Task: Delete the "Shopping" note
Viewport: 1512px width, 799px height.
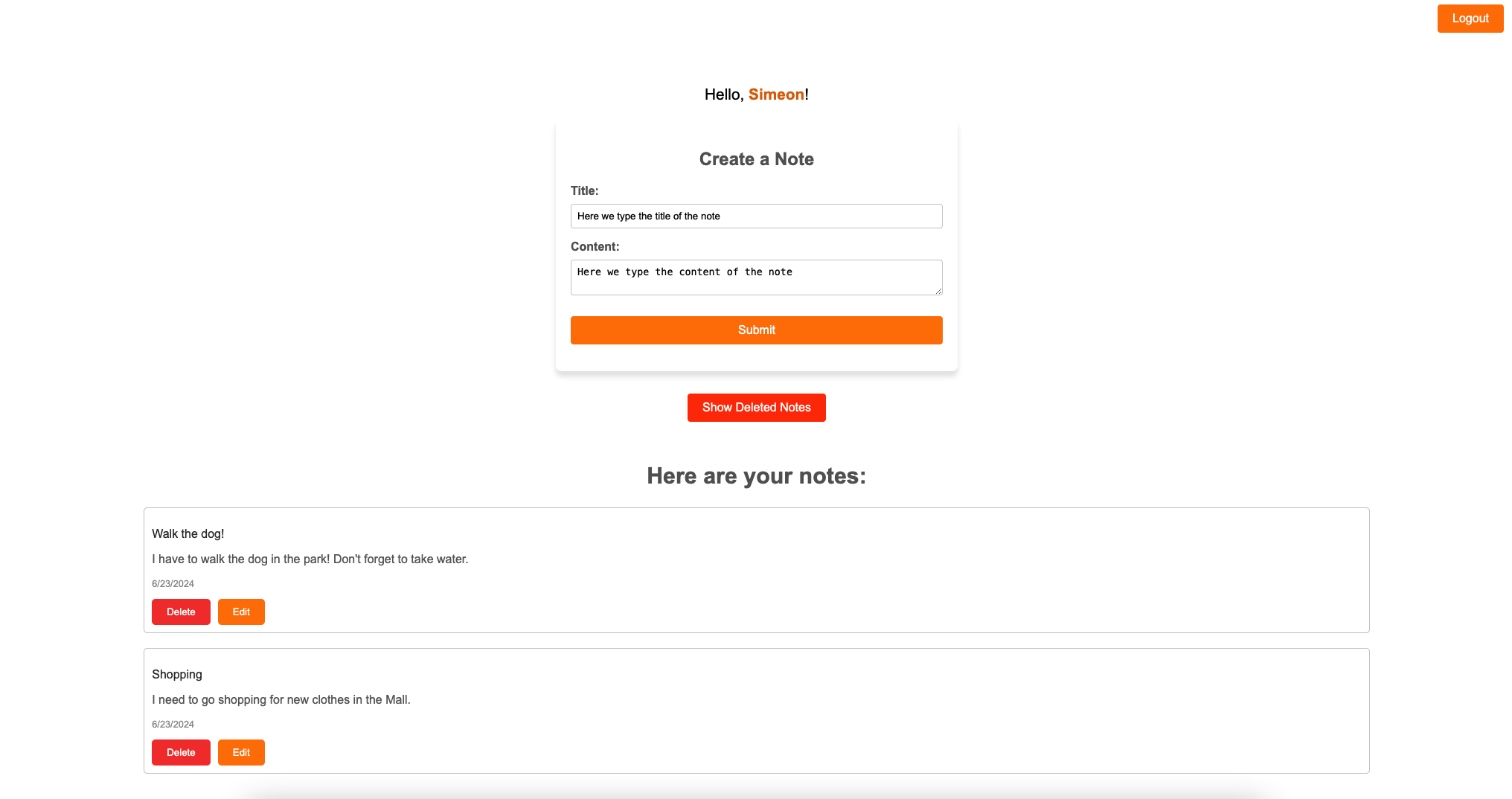Action: [181, 752]
